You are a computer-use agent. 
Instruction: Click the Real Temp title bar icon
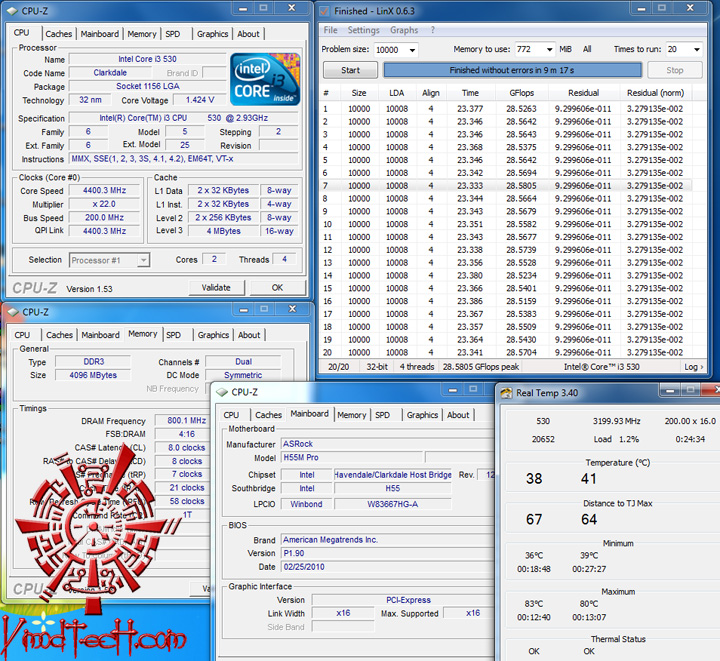tap(506, 393)
